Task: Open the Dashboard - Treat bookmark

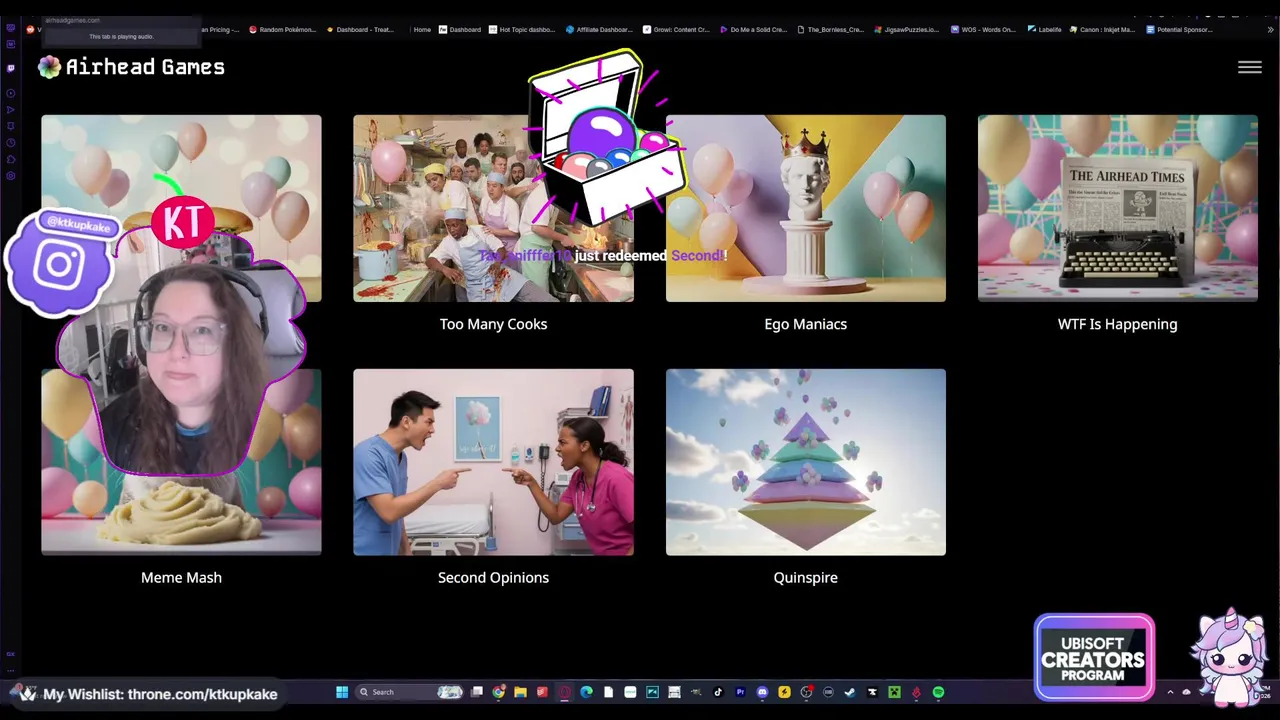Action: pyautogui.click(x=360, y=30)
